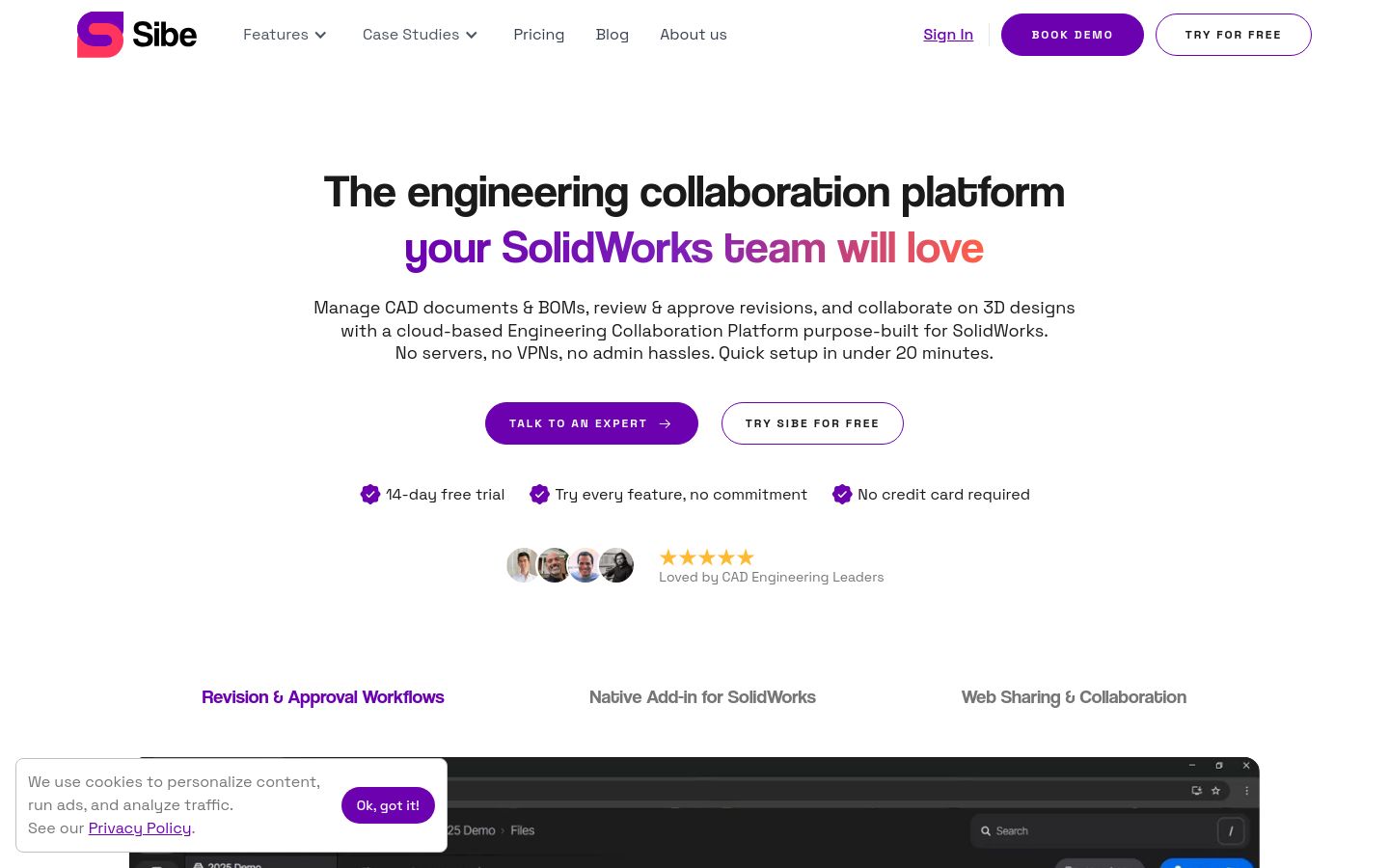Click the Sibe logo in the header
This screenshot has width=1389, height=868.
tap(137, 35)
